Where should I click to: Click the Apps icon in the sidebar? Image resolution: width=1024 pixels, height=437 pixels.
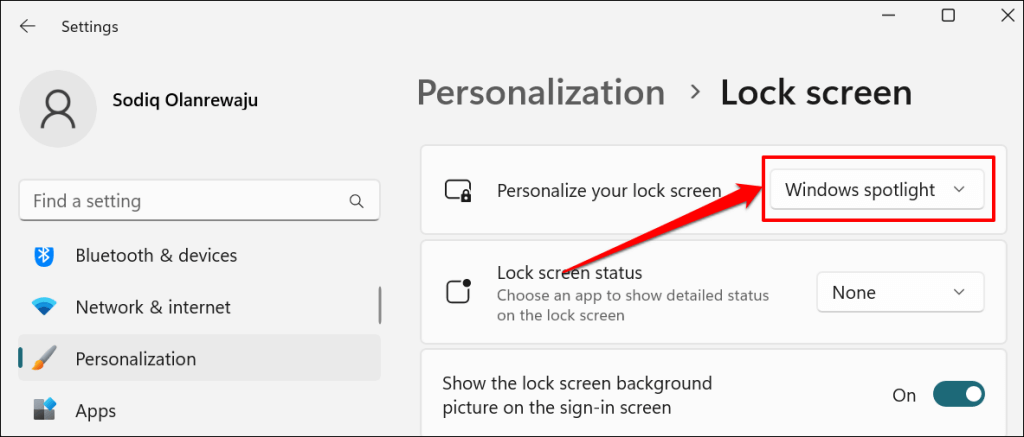[x=44, y=410]
